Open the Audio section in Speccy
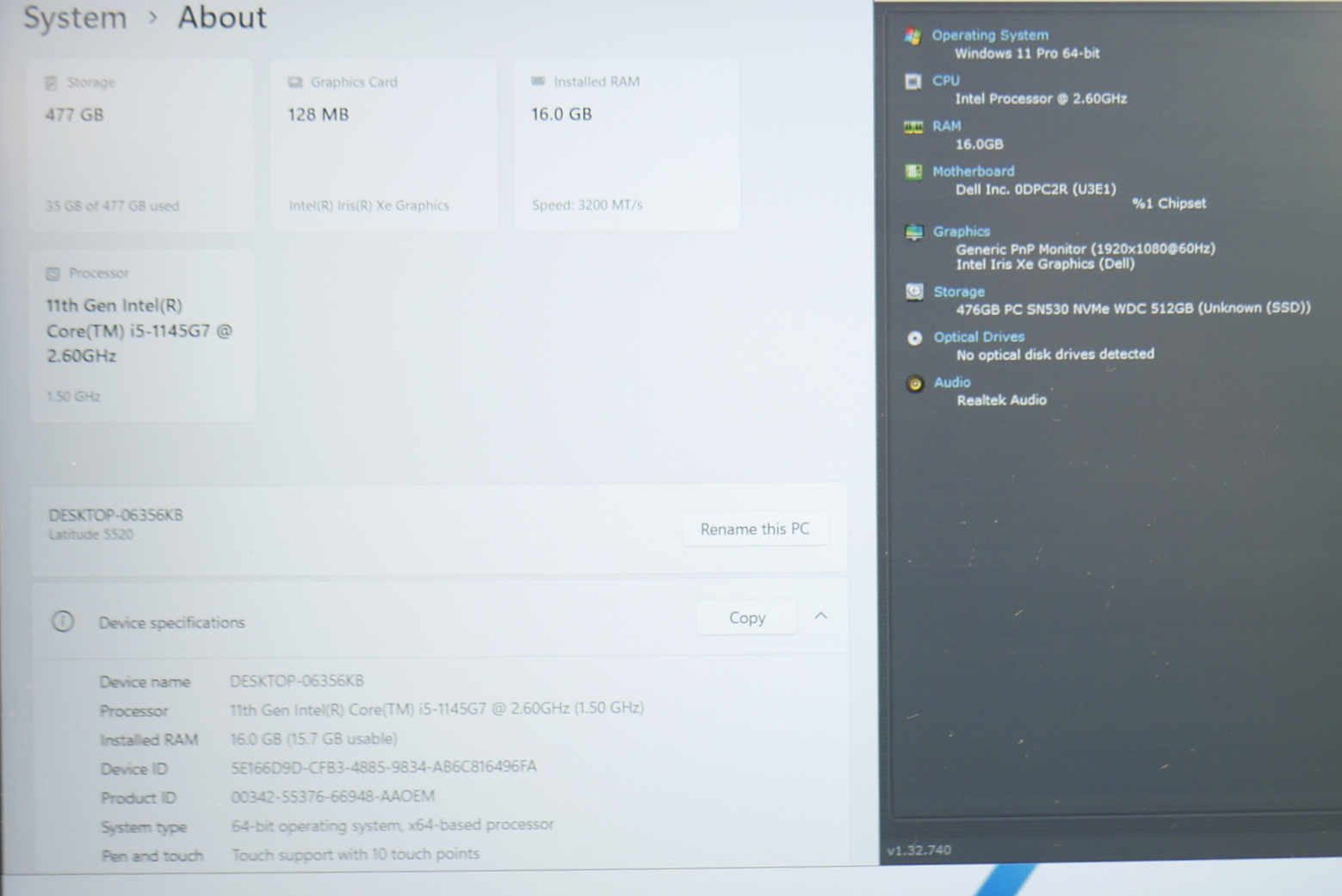Viewport: 1342px width, 896px height. tap(952, 382)
